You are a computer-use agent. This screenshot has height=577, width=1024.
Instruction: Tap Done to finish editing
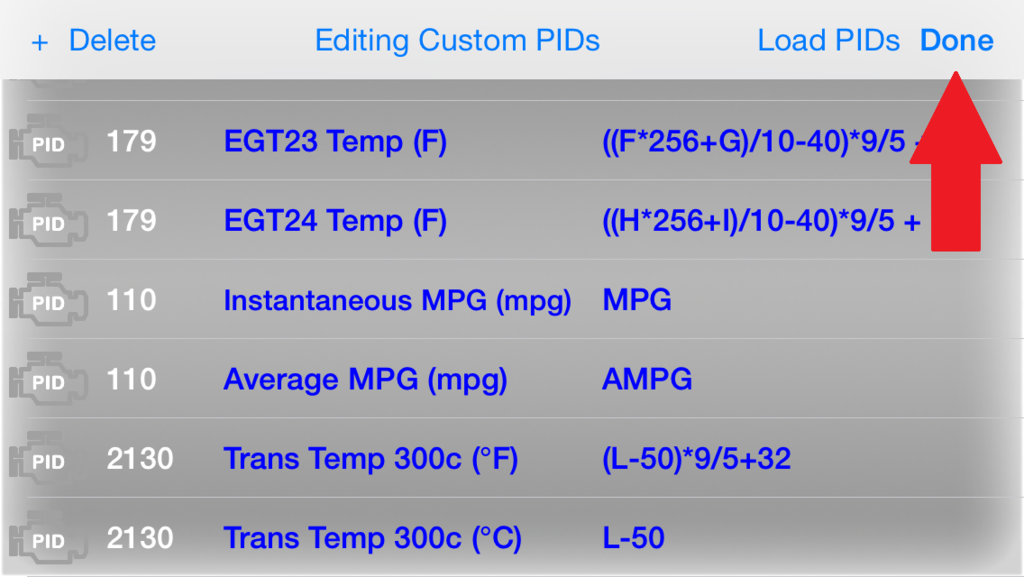(957, 40)
